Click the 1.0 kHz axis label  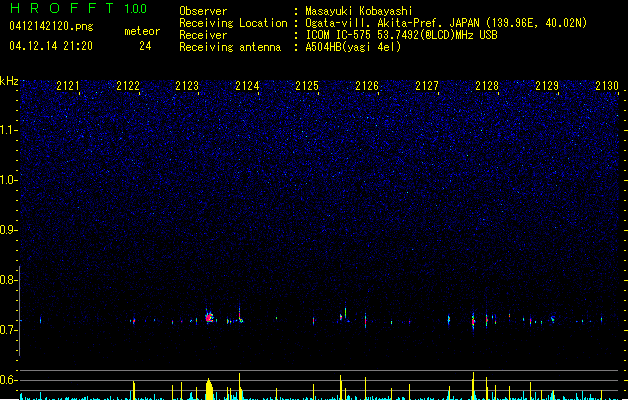click(x=9, y=180)
